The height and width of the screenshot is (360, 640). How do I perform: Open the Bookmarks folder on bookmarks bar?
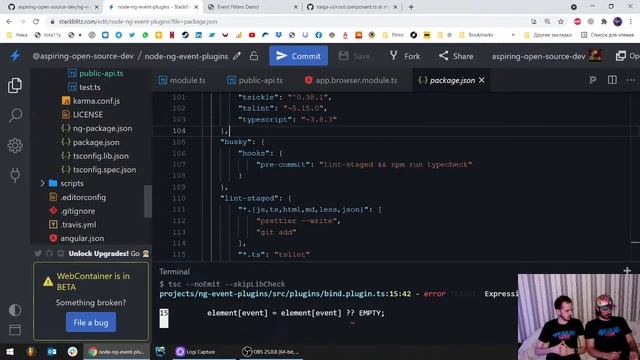click(476, 35)
